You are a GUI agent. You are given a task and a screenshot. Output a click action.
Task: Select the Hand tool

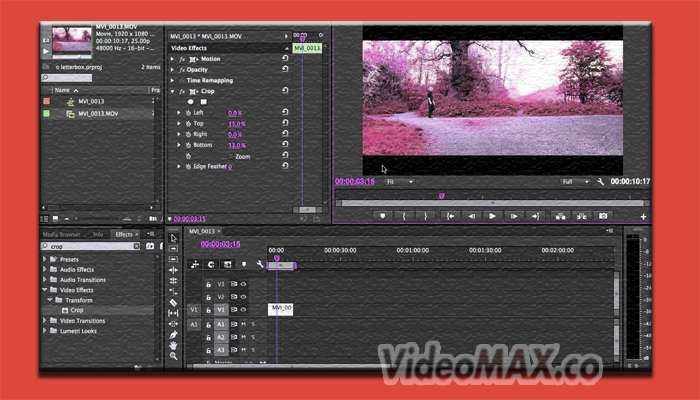pyautogui.click(x=173, y=345)
